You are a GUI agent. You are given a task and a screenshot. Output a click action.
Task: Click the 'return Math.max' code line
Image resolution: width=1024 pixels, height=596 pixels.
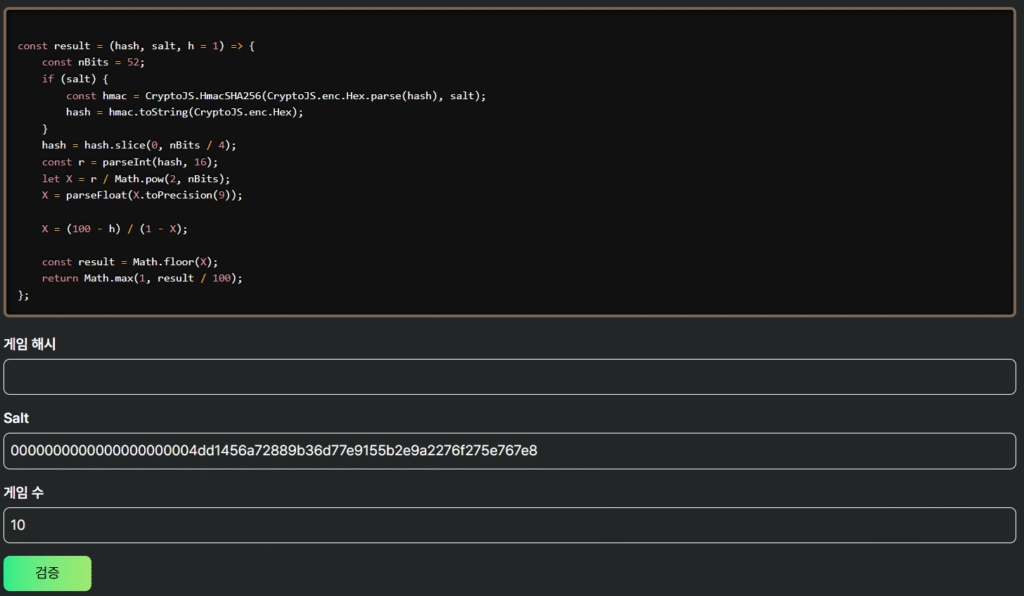142,278
